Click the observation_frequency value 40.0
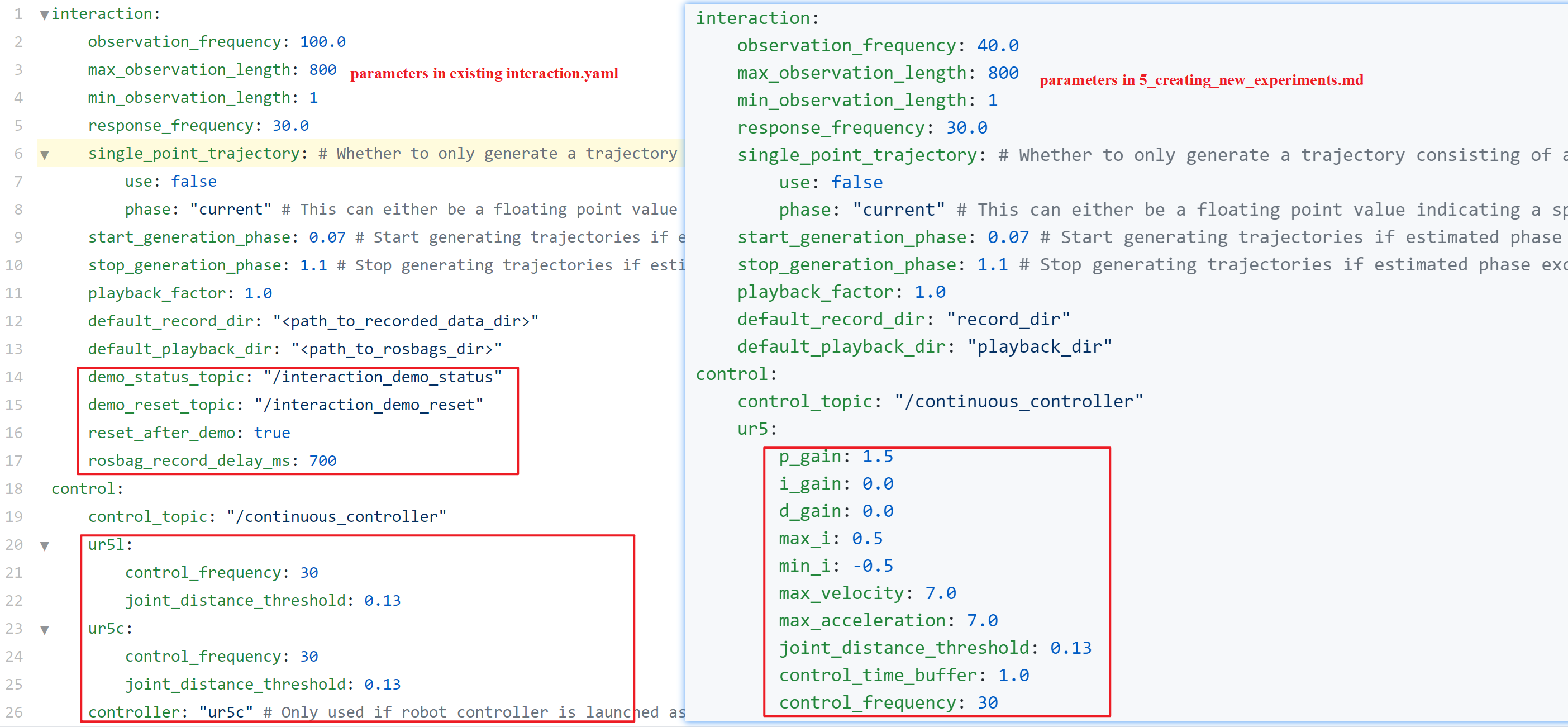This screenshot has width=1568, height=727. coord(997,45)
